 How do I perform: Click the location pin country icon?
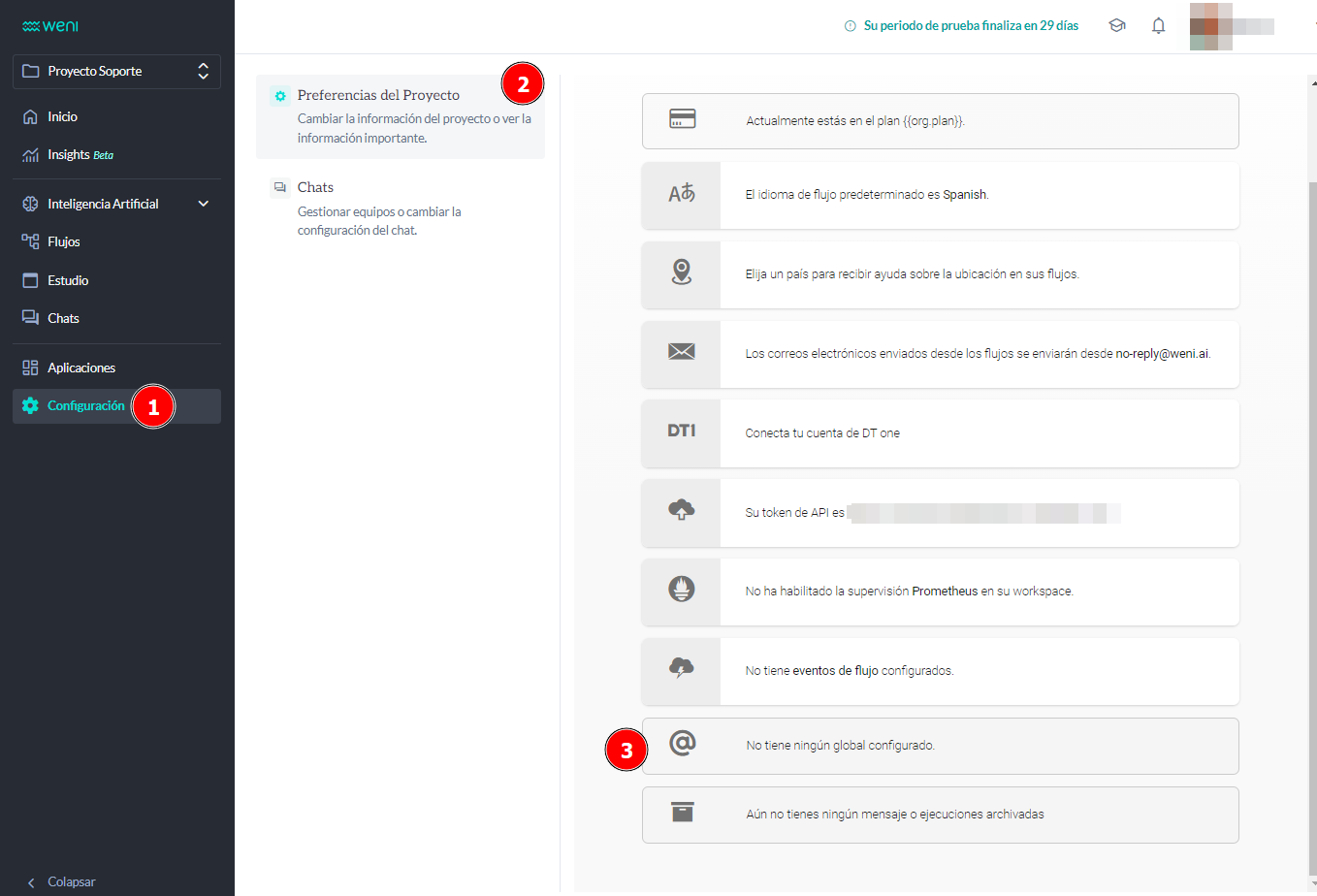pyautogui.click(x=682, y=272)
